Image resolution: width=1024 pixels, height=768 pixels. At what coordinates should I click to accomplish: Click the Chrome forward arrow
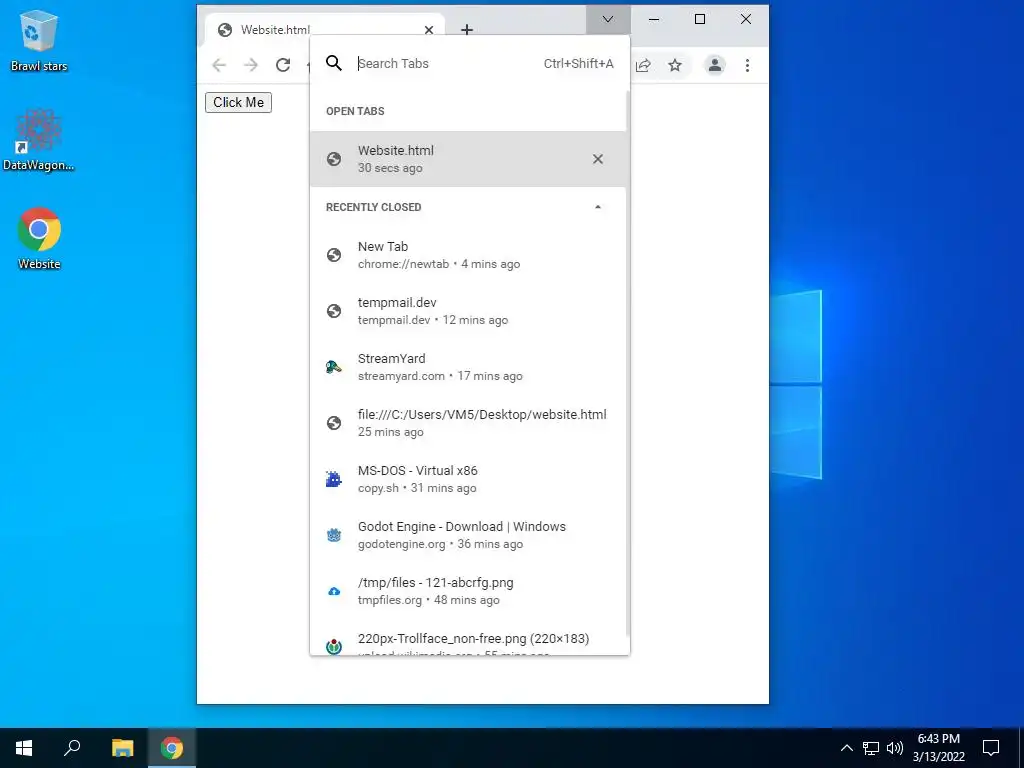tap(251, 65)
